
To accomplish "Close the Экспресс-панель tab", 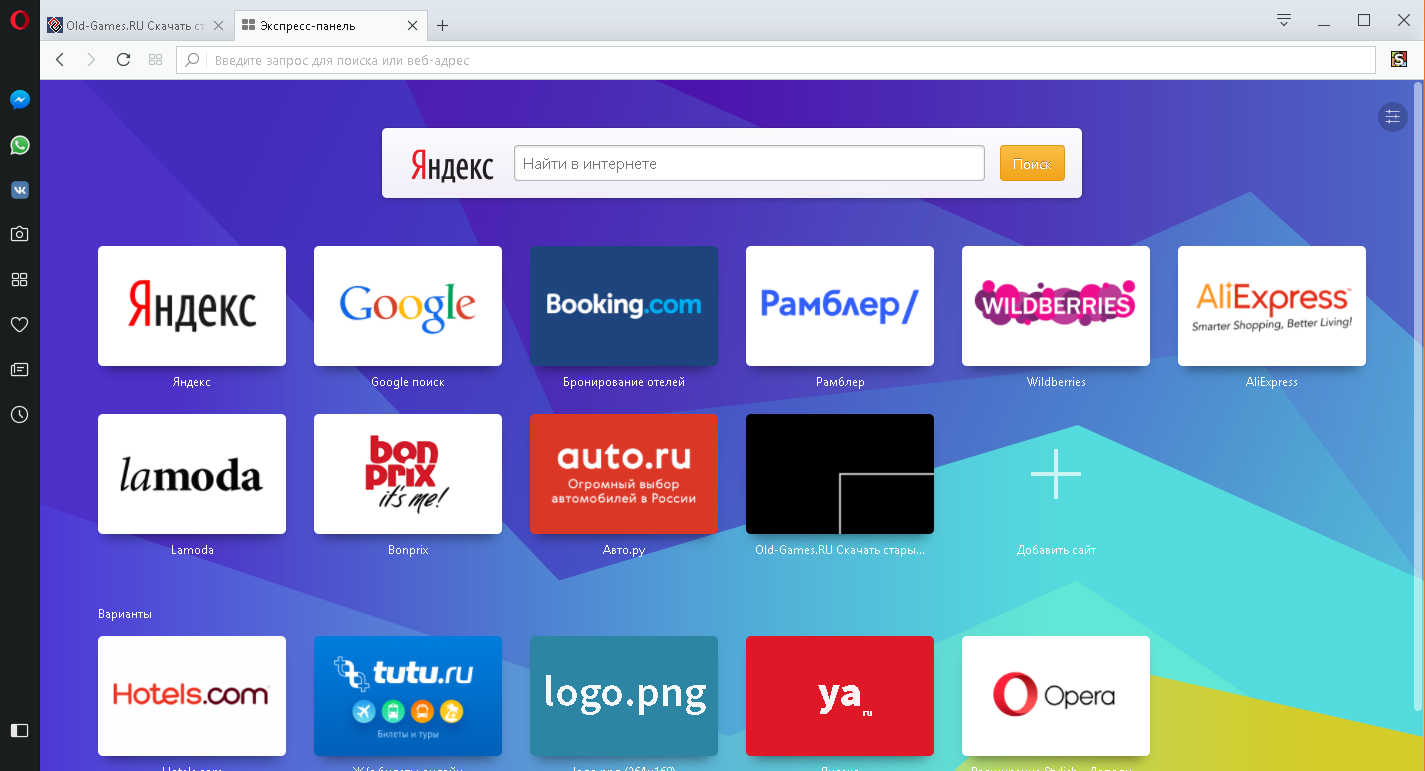I will tap(412, 25).
